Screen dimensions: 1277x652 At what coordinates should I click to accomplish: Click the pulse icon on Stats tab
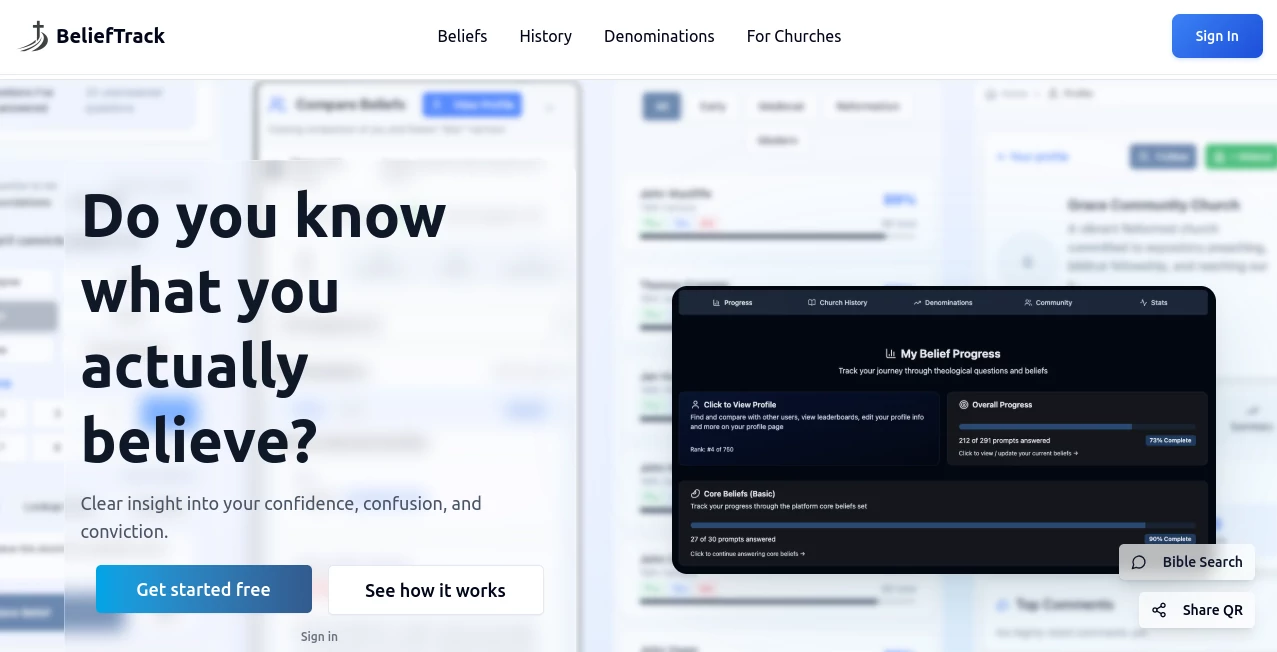coord(1143,302)
